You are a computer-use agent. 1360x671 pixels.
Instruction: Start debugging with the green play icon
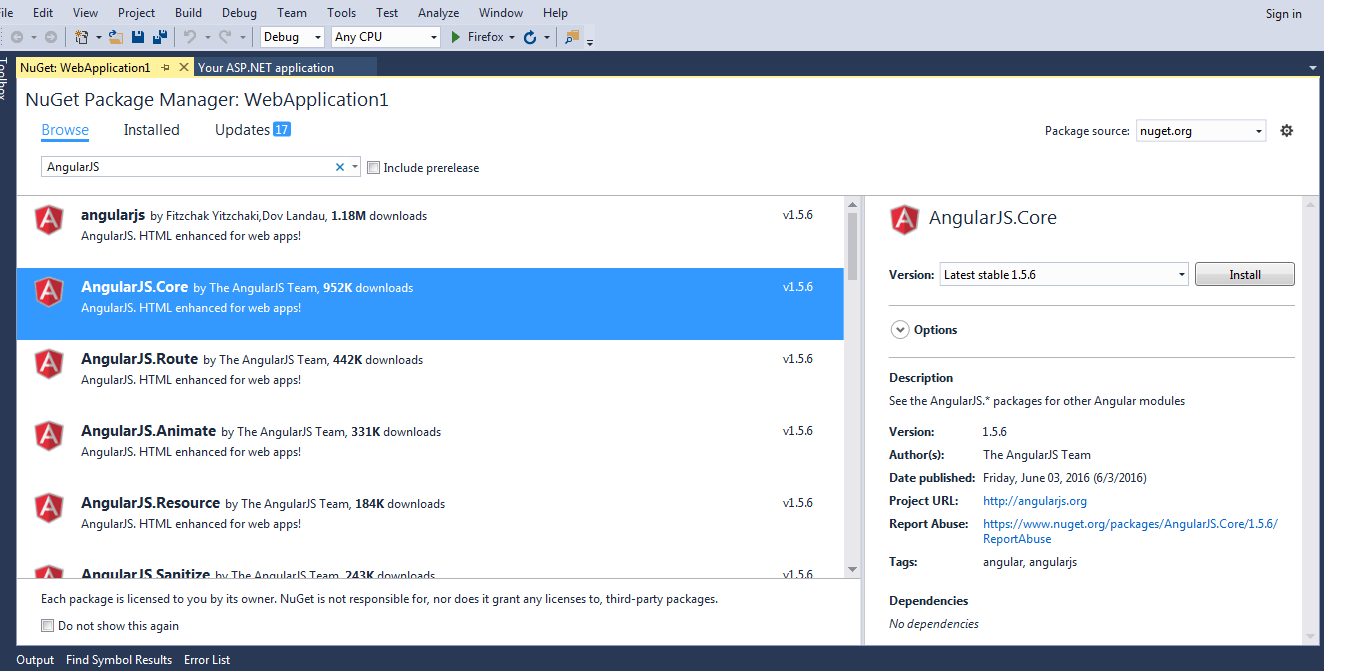tap(456, 37)
